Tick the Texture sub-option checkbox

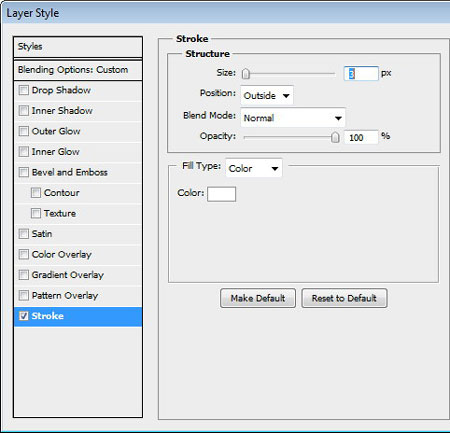36,213
